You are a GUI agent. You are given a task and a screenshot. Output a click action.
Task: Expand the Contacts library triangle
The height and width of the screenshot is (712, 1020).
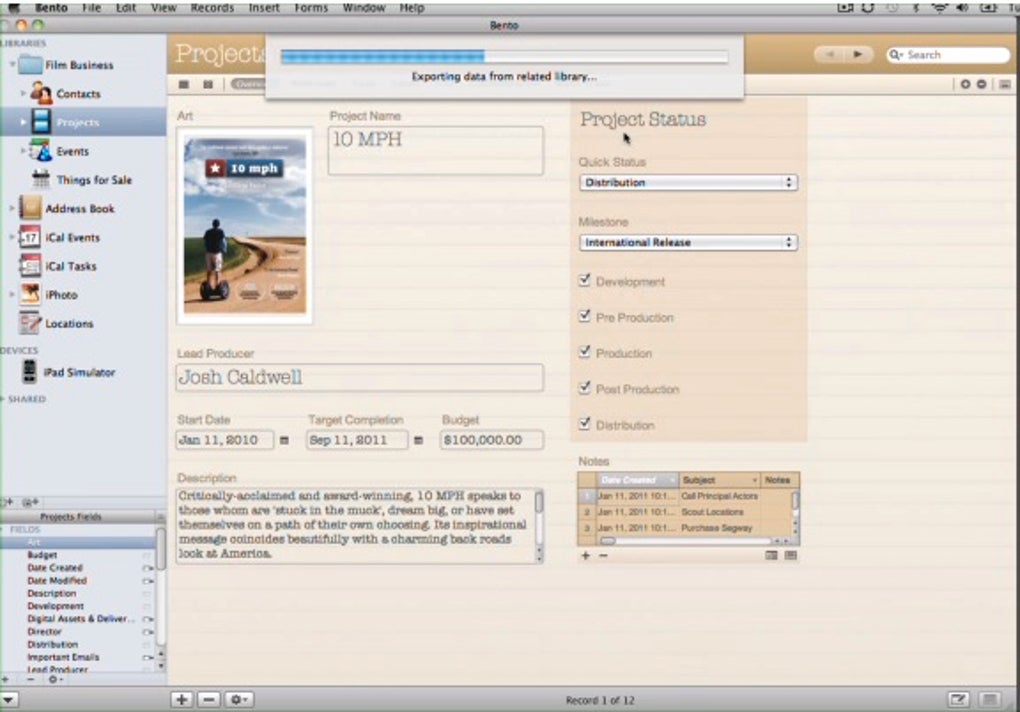click(23, 93)
